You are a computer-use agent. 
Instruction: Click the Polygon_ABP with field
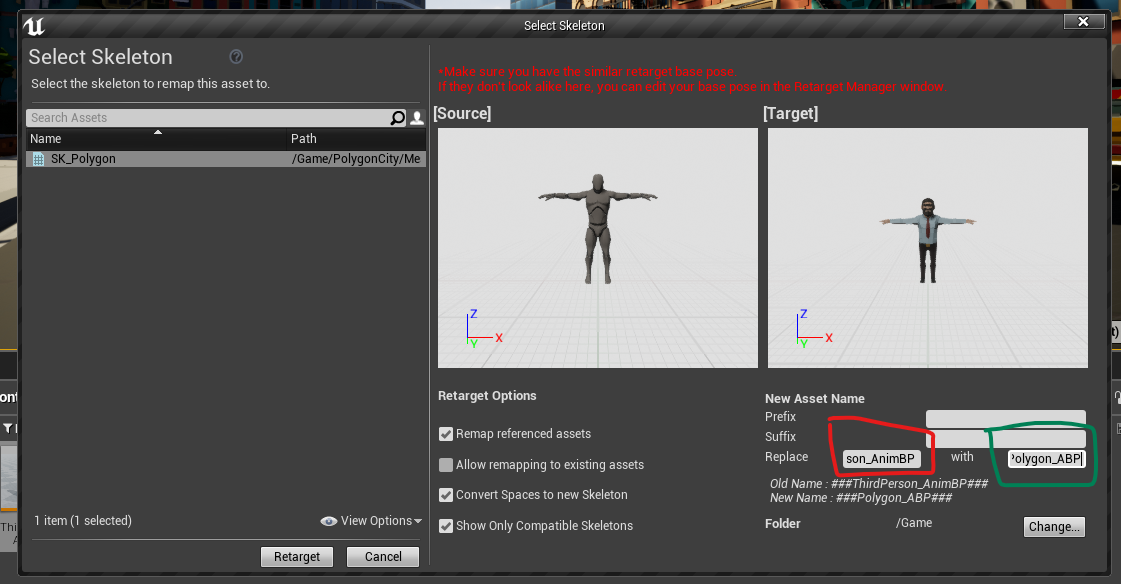(1044, 458)
